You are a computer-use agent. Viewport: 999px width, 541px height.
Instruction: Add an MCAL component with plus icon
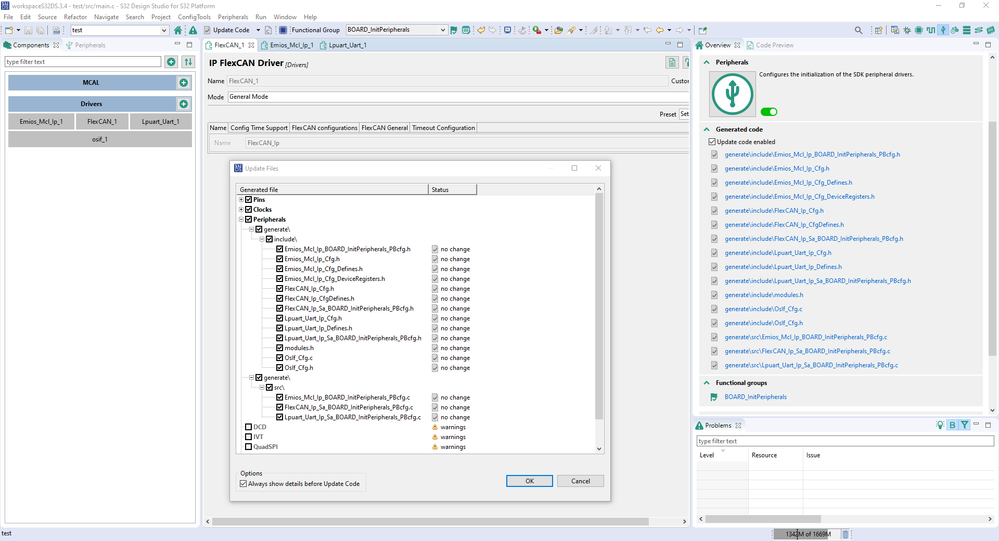(183, 82)
